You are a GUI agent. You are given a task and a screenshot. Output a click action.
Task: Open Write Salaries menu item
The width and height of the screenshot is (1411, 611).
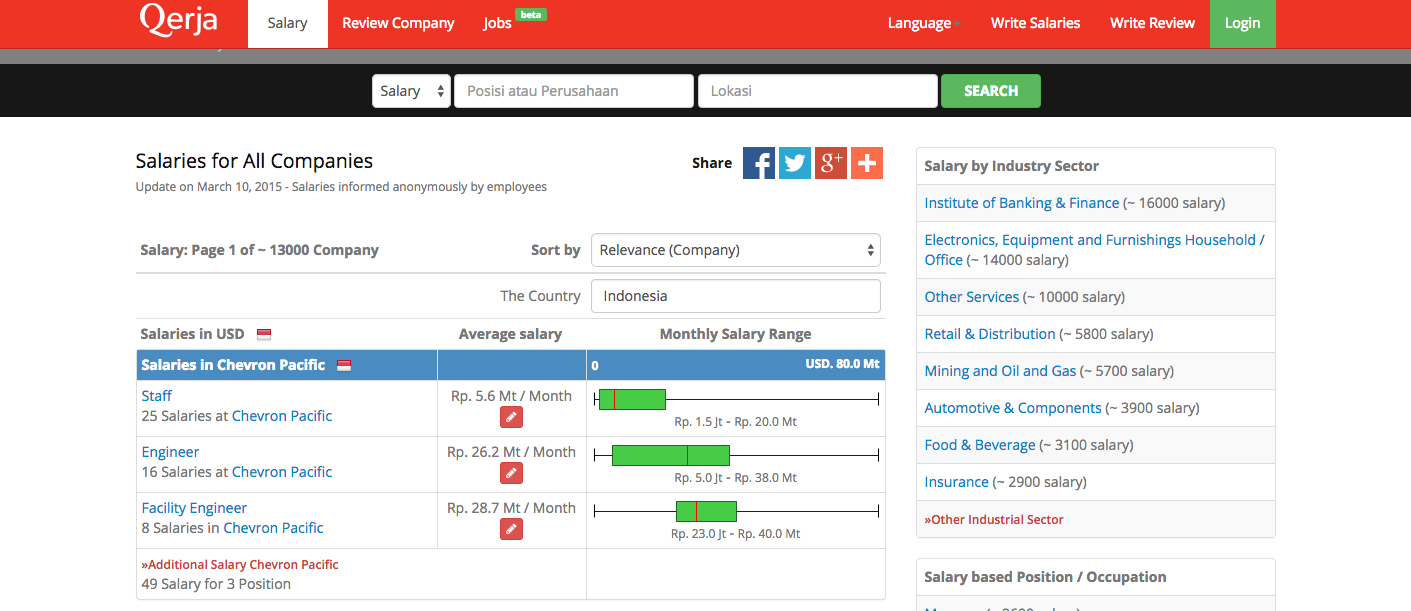tap(1035, 23)
